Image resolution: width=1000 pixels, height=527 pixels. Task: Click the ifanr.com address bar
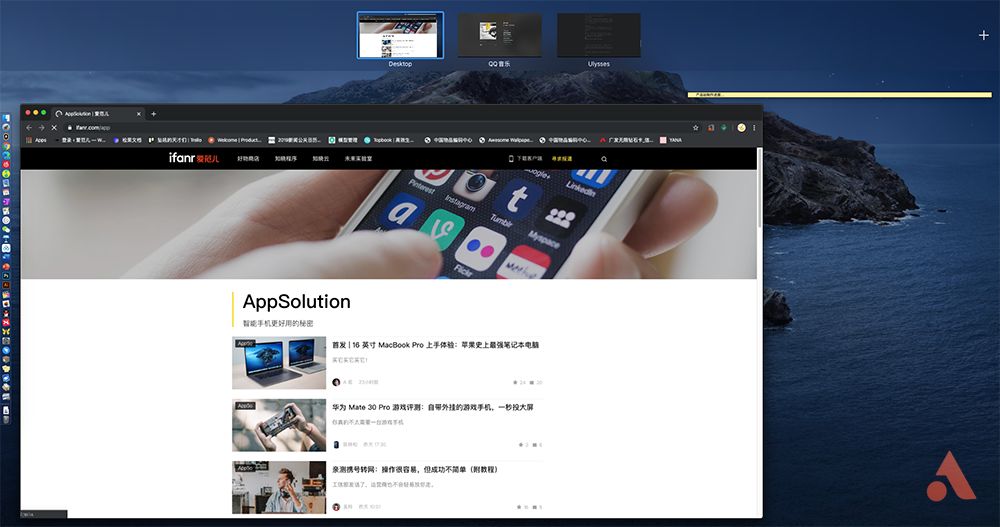coord(376,128)
